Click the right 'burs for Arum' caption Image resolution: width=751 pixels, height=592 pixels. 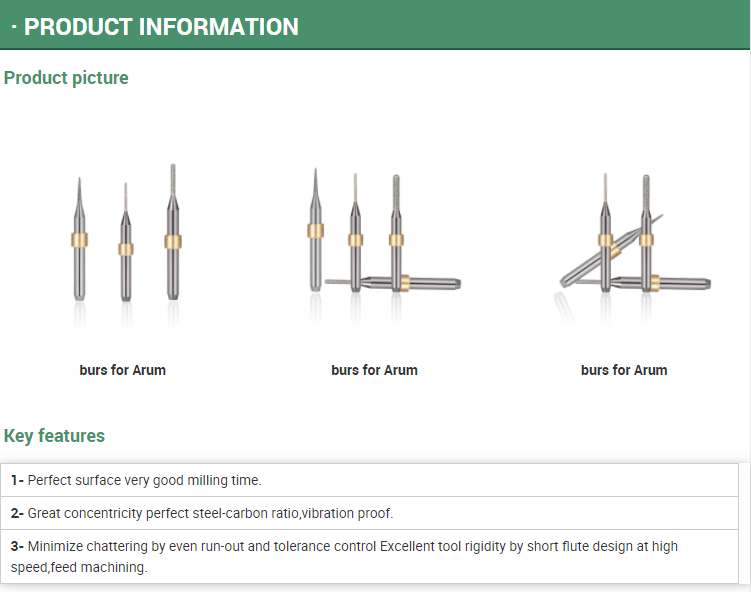point(624,370)
